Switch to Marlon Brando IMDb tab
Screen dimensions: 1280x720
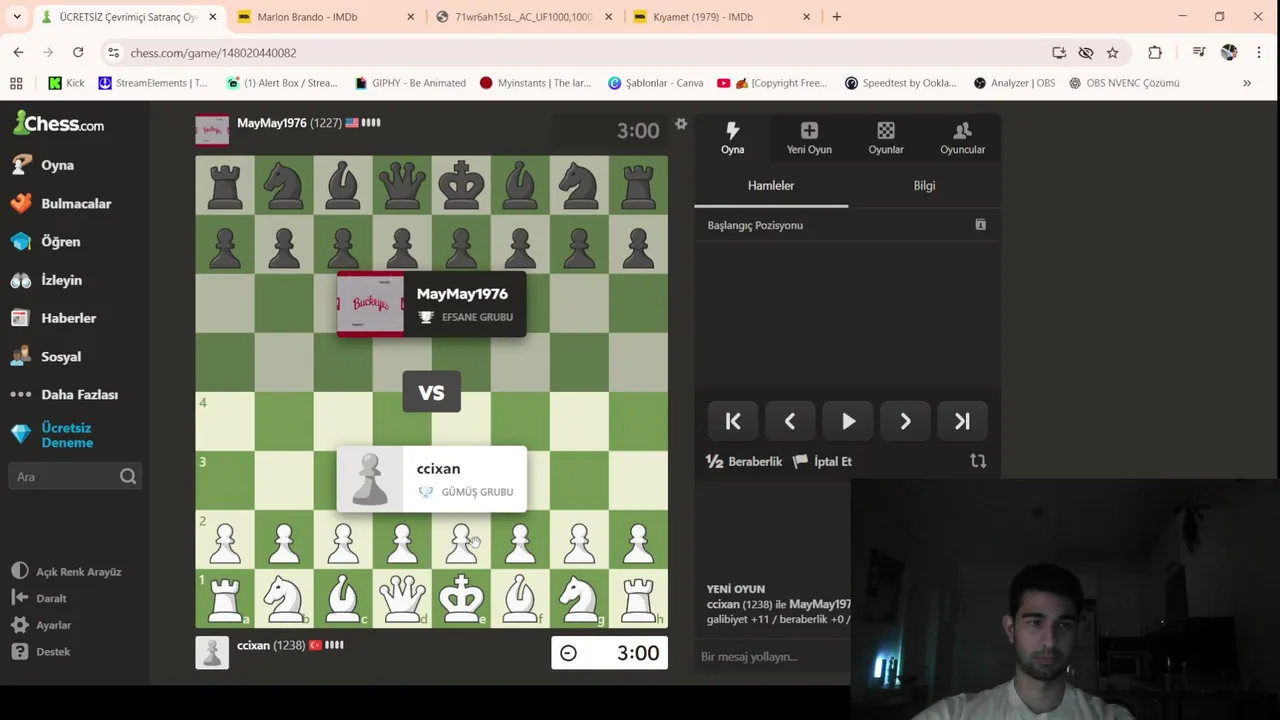327,17
